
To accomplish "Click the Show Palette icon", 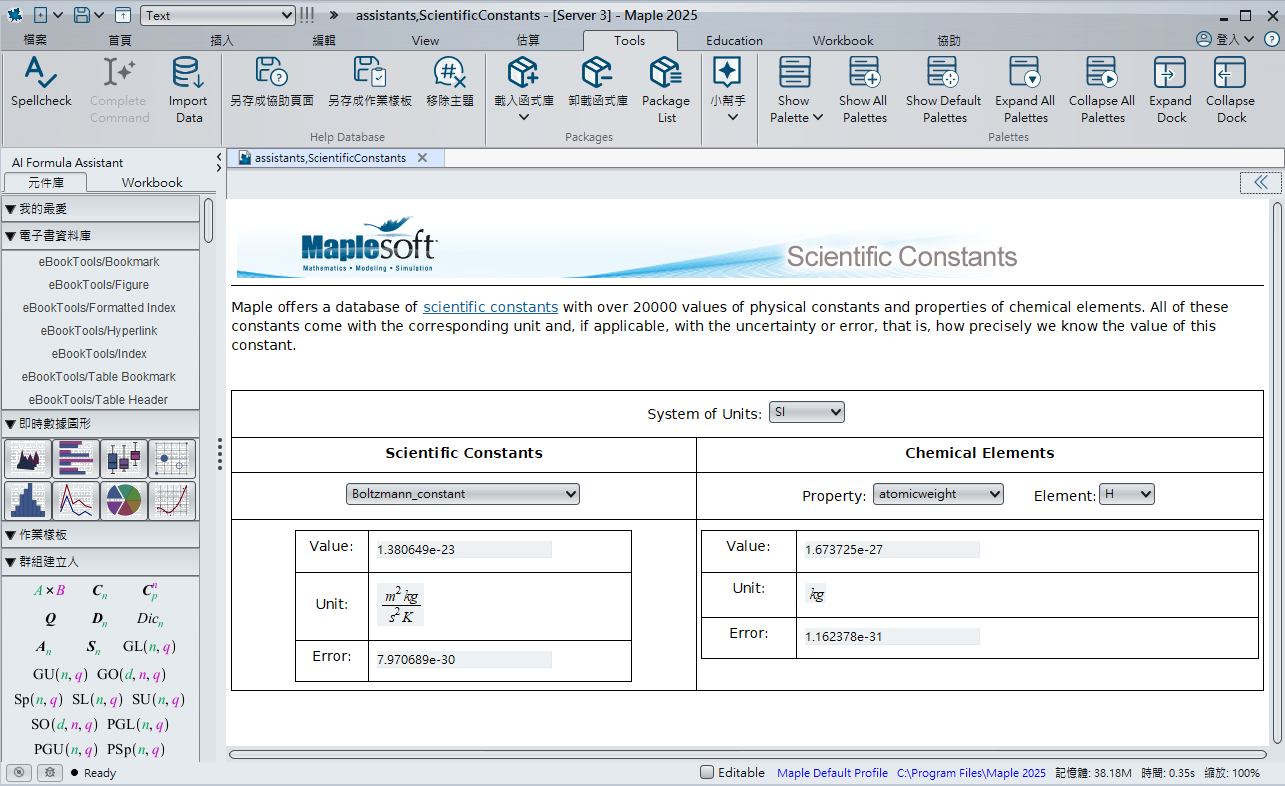I will (x=795, y=72).
